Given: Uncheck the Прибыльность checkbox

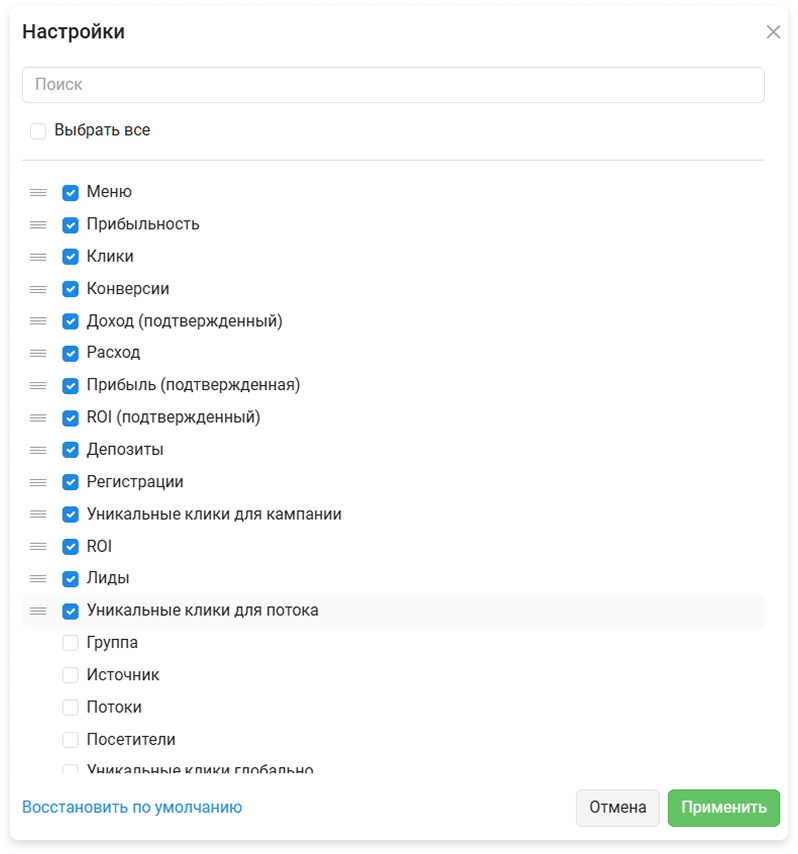Looking at the screenshot, I should [x=70, y=225].
